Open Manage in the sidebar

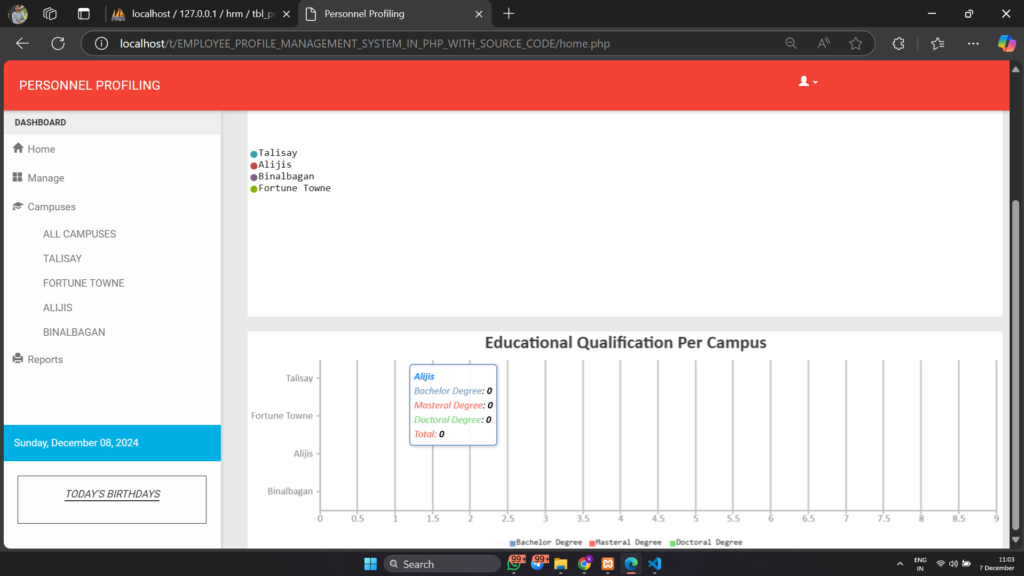[x=46, y=178]
